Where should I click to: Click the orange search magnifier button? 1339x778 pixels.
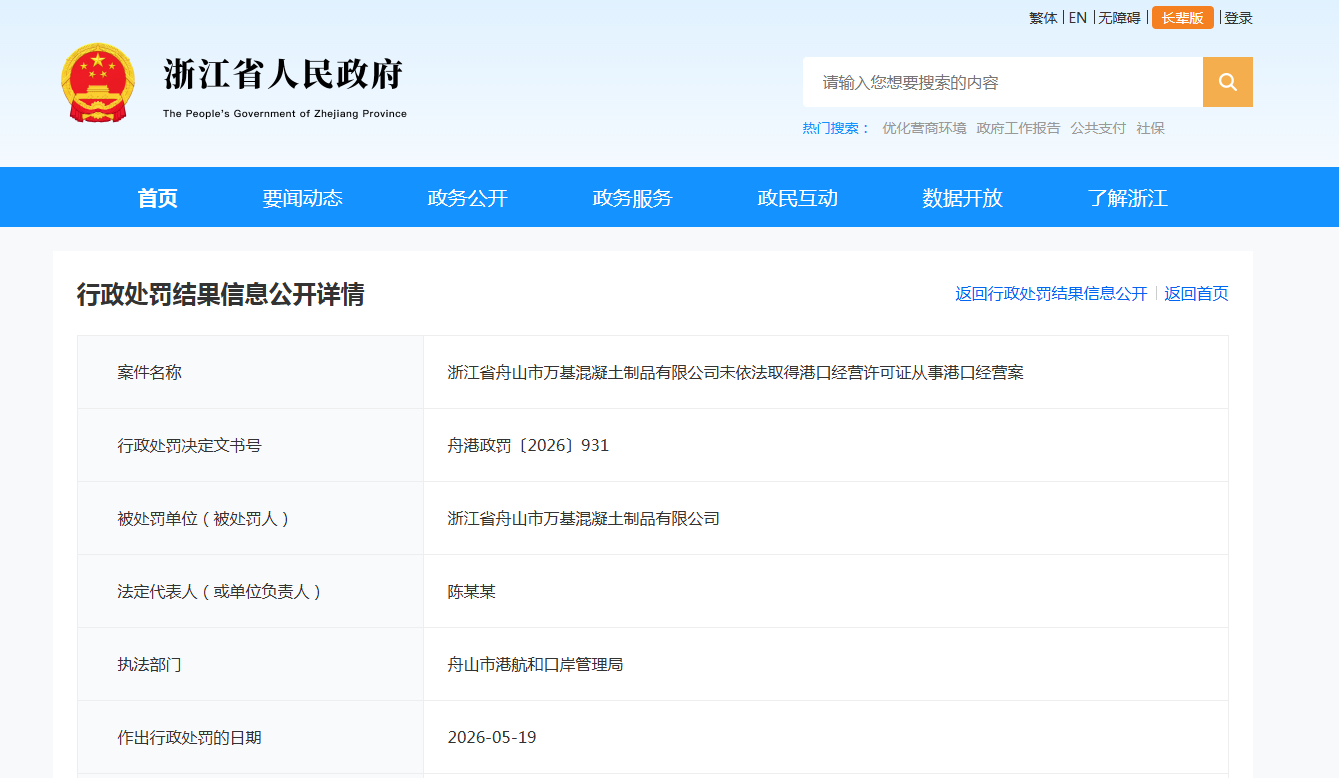tap(1227, 82)
